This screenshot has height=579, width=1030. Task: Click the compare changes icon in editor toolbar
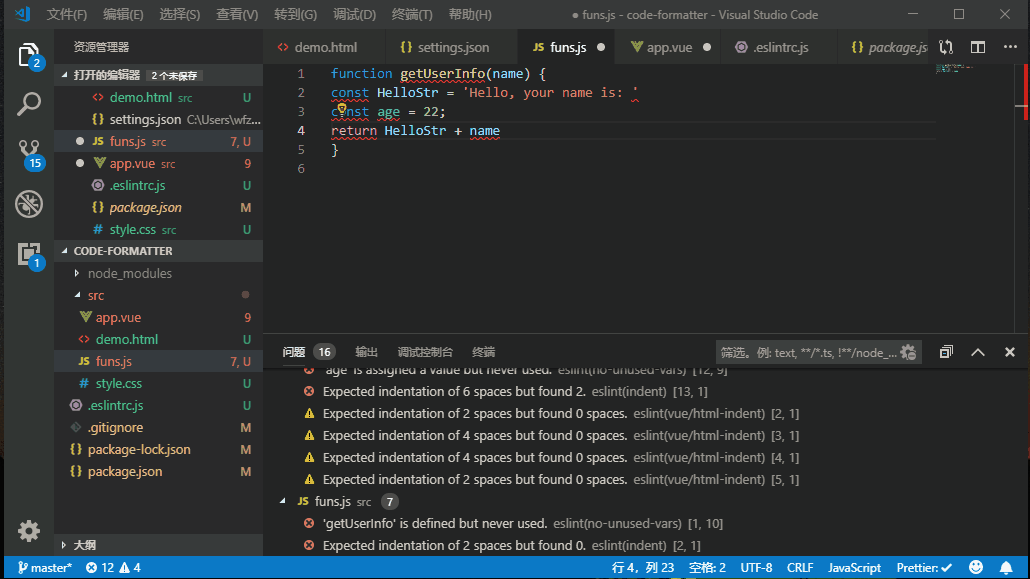[946, 47]
